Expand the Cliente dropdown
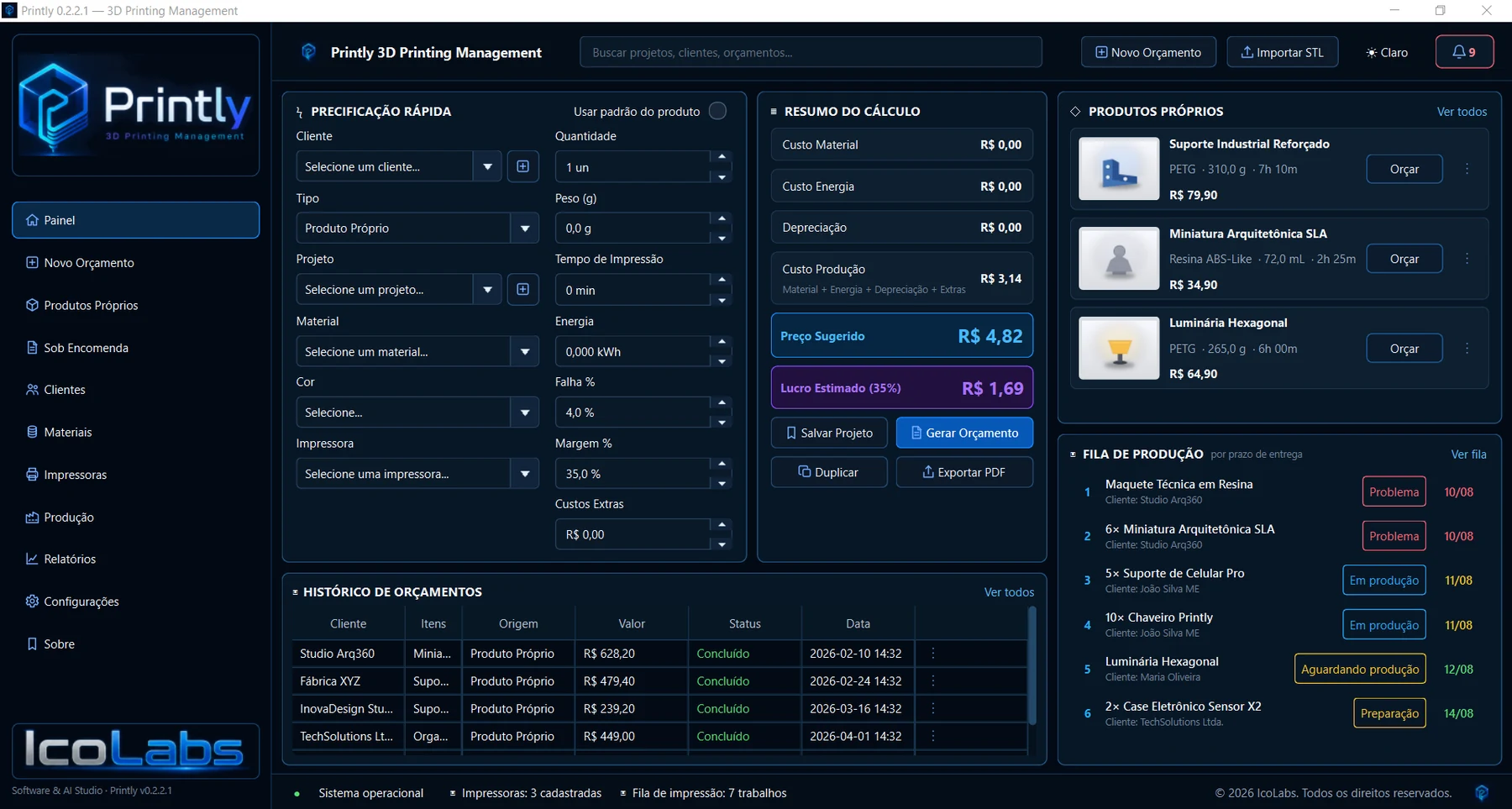The image size is (1512, 809). click(x=487, y=166)
